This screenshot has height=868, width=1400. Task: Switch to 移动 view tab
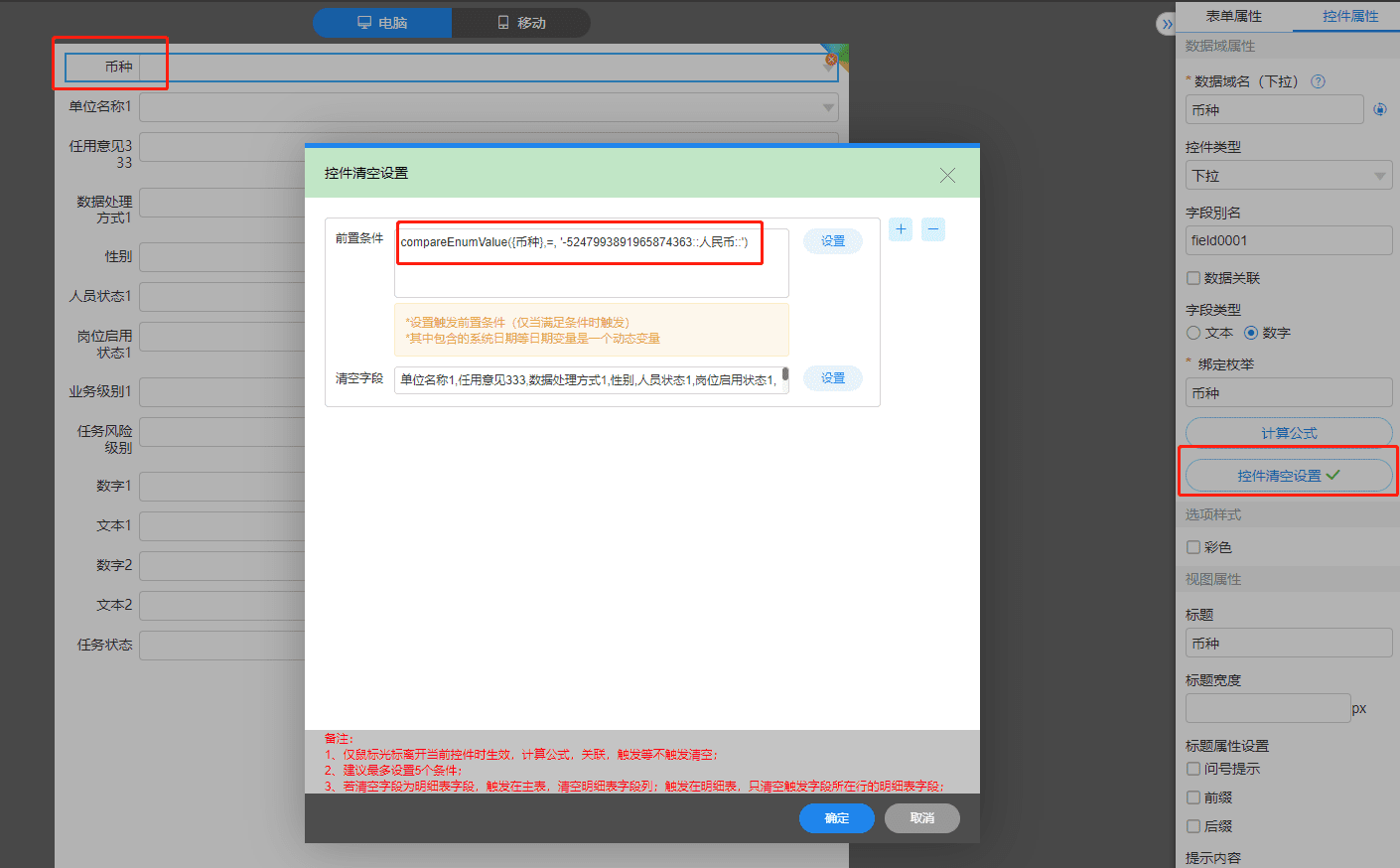[x=521, y=23]
